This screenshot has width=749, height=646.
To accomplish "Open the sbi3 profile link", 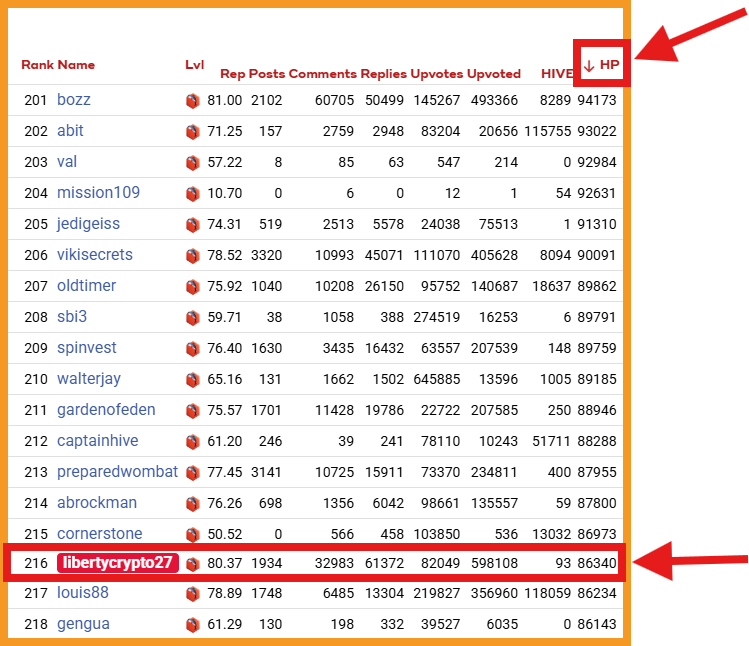I will pos(72,317).
